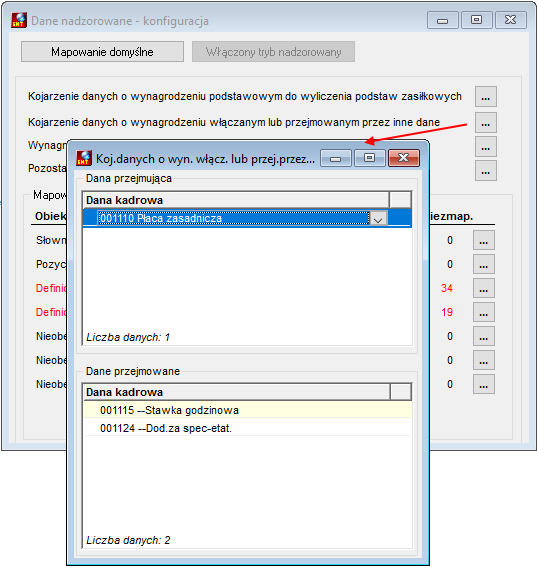Click ellipsis button beside Wynagr row
537x566 pixels.
[485, 147]
